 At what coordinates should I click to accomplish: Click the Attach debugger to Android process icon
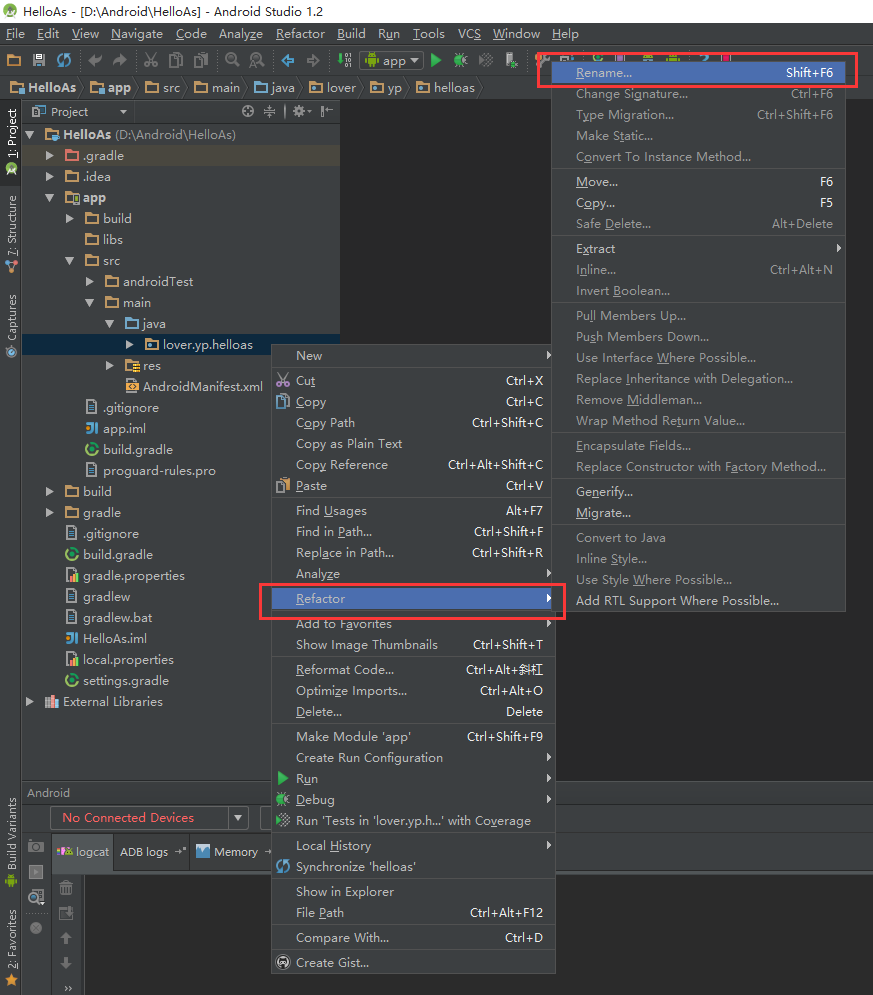511,60
